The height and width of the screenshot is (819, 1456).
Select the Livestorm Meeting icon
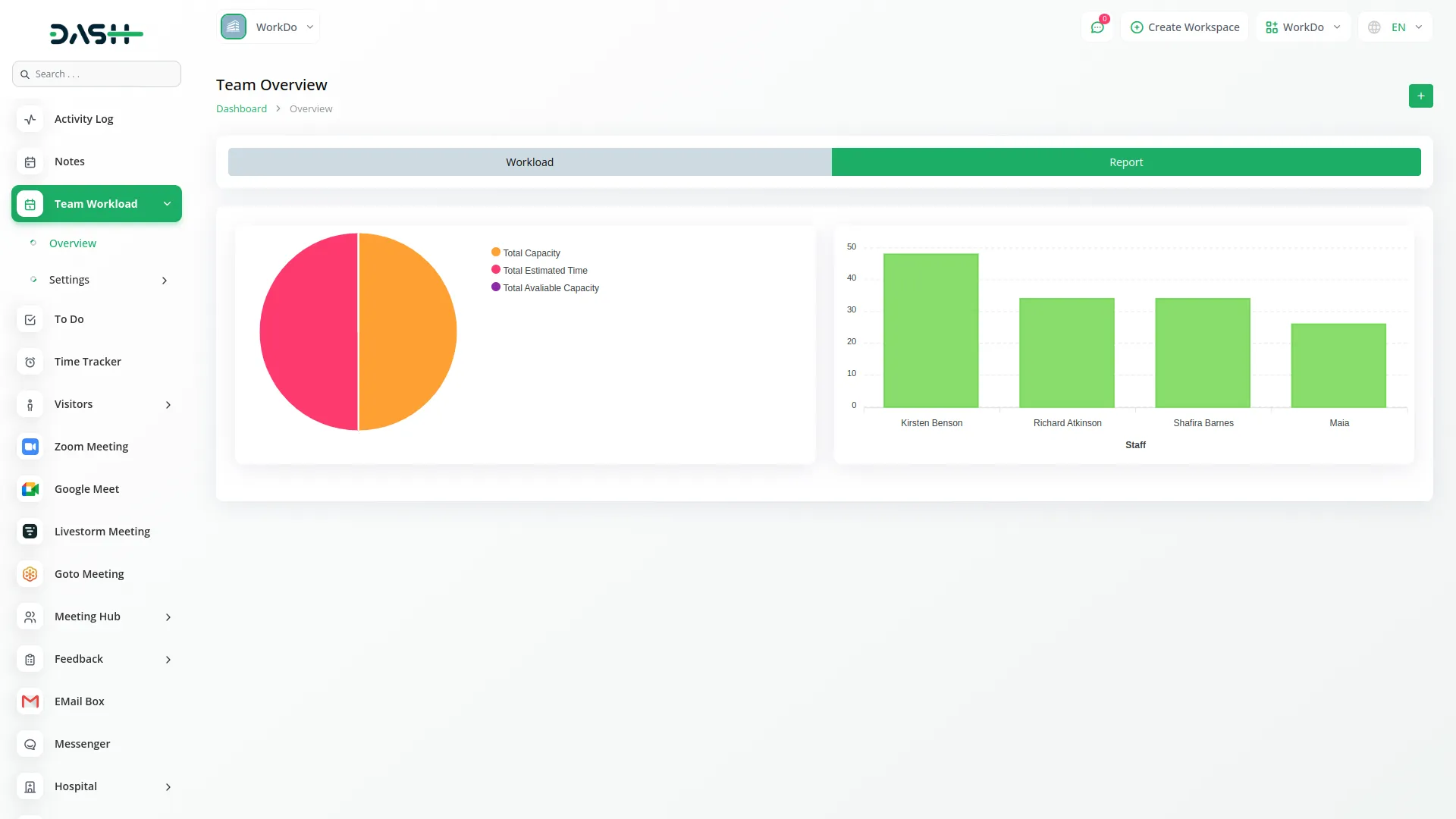click(30, 532)
